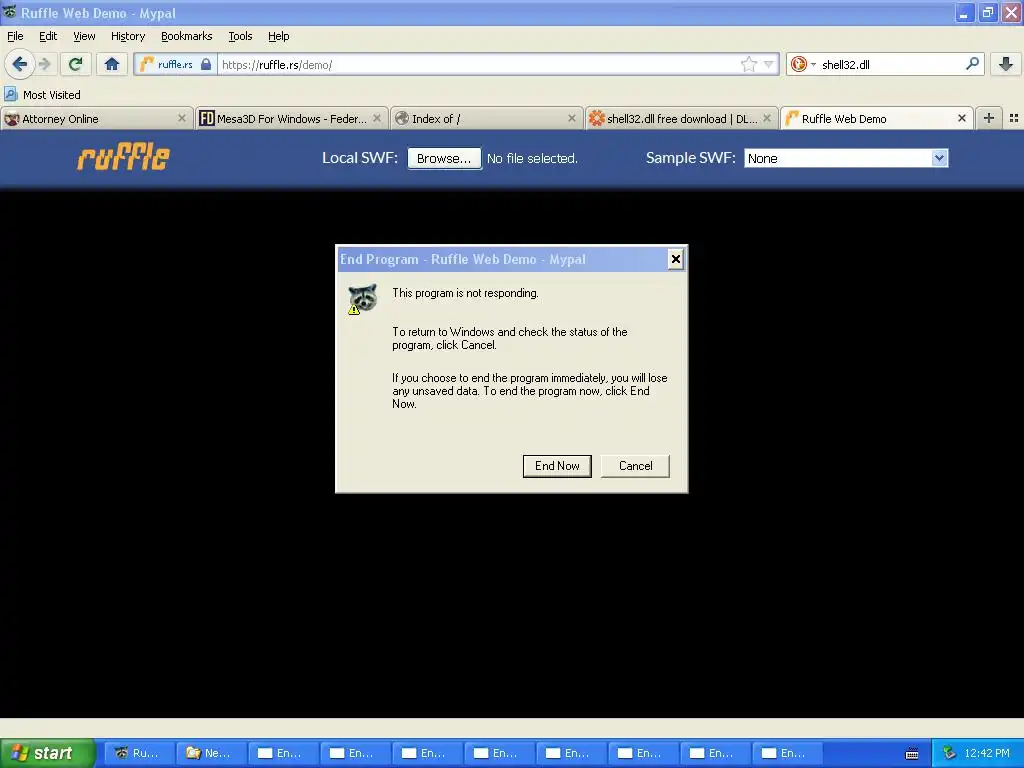Open the View menu
The height and width of the screenshot is (768, 1024).
point(84,36)
